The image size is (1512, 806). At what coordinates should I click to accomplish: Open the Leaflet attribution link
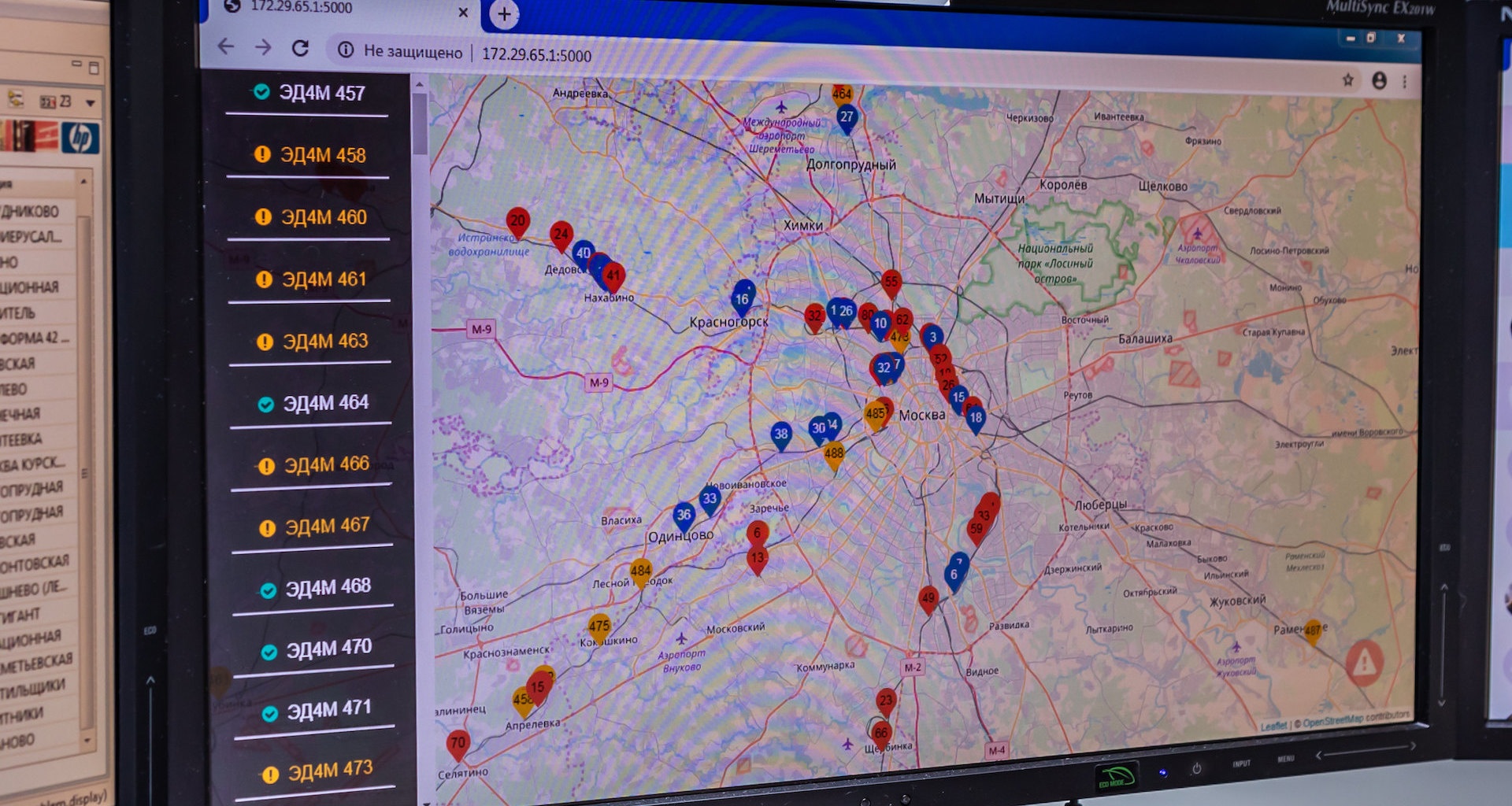coord(1273,726)
